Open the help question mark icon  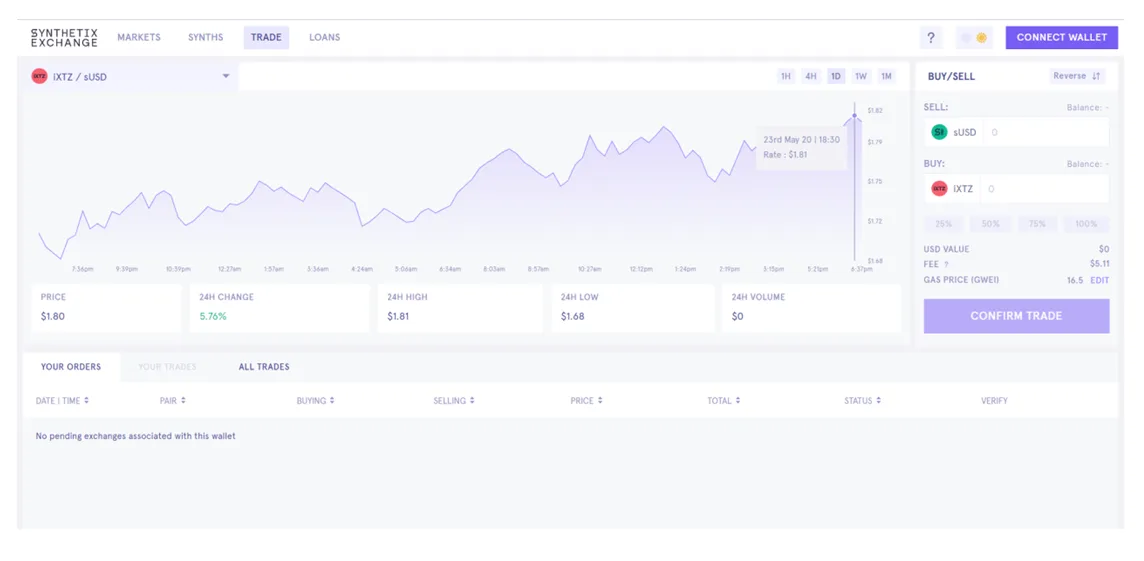coord(931,38)
